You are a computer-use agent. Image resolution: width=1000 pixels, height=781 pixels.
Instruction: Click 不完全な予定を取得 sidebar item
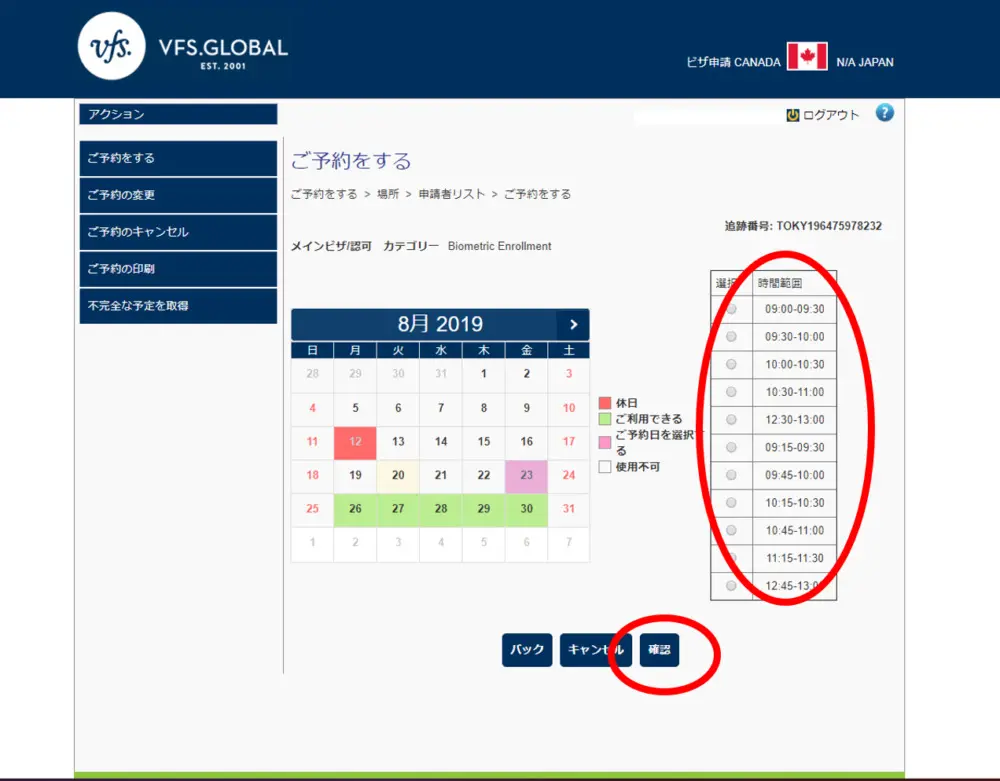coord(178,306)
